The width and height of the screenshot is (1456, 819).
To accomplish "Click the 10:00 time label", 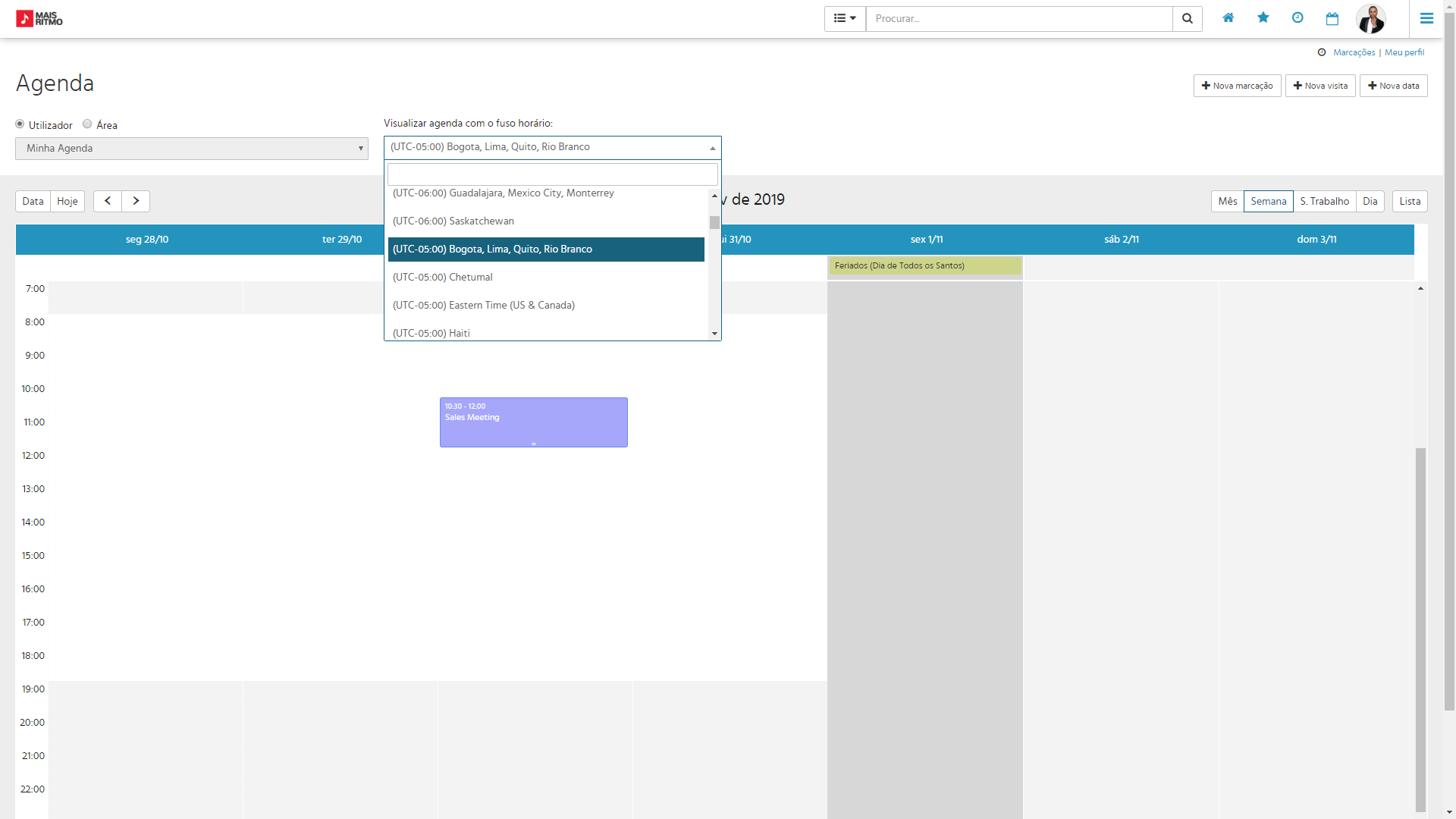I will [33, 389].
